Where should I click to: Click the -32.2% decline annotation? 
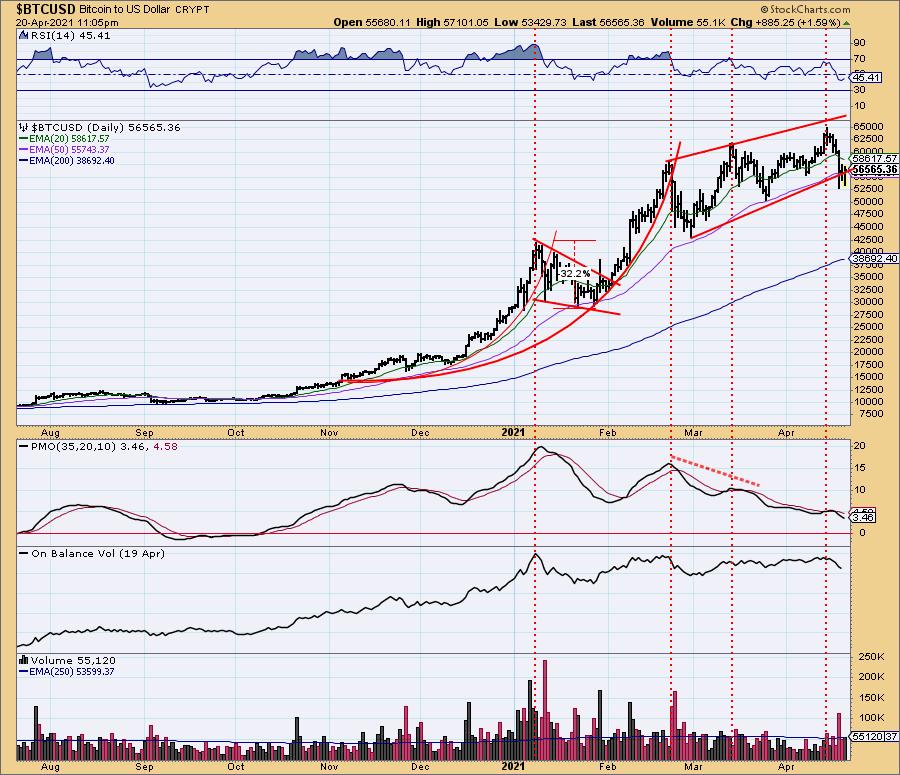pos(575,274)
